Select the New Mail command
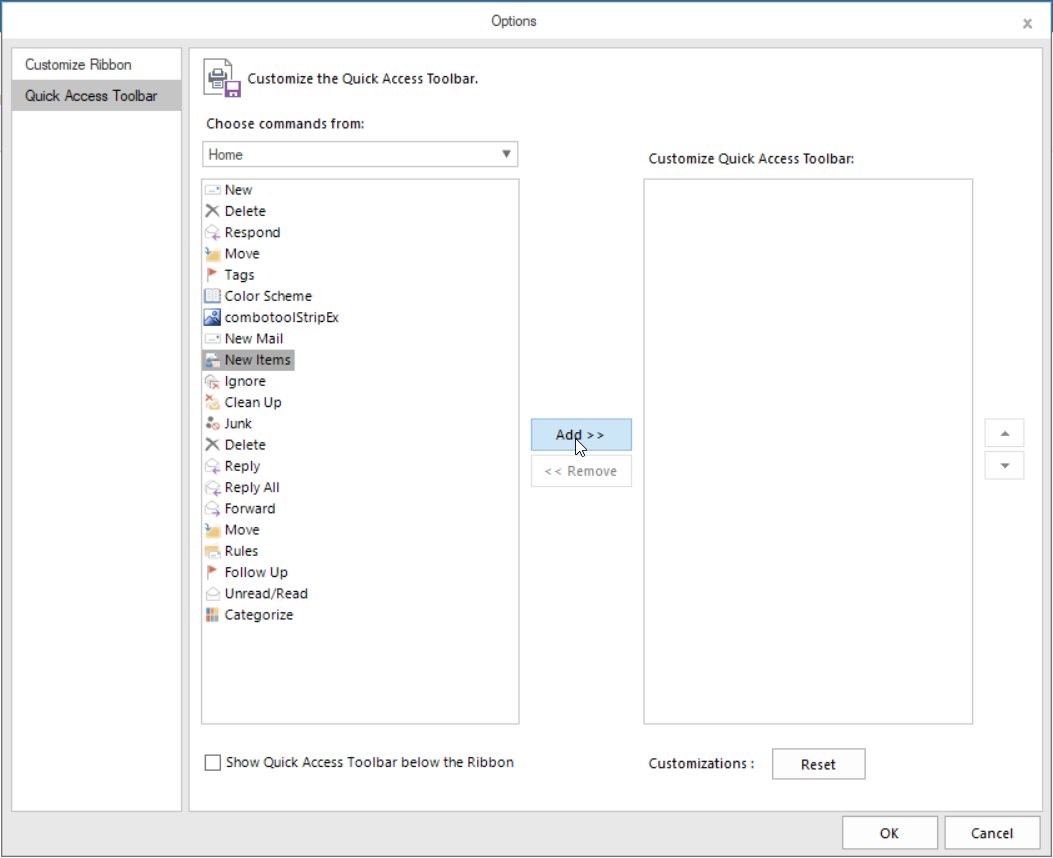This screenshot has width=1053, height=858. [255, 338]
